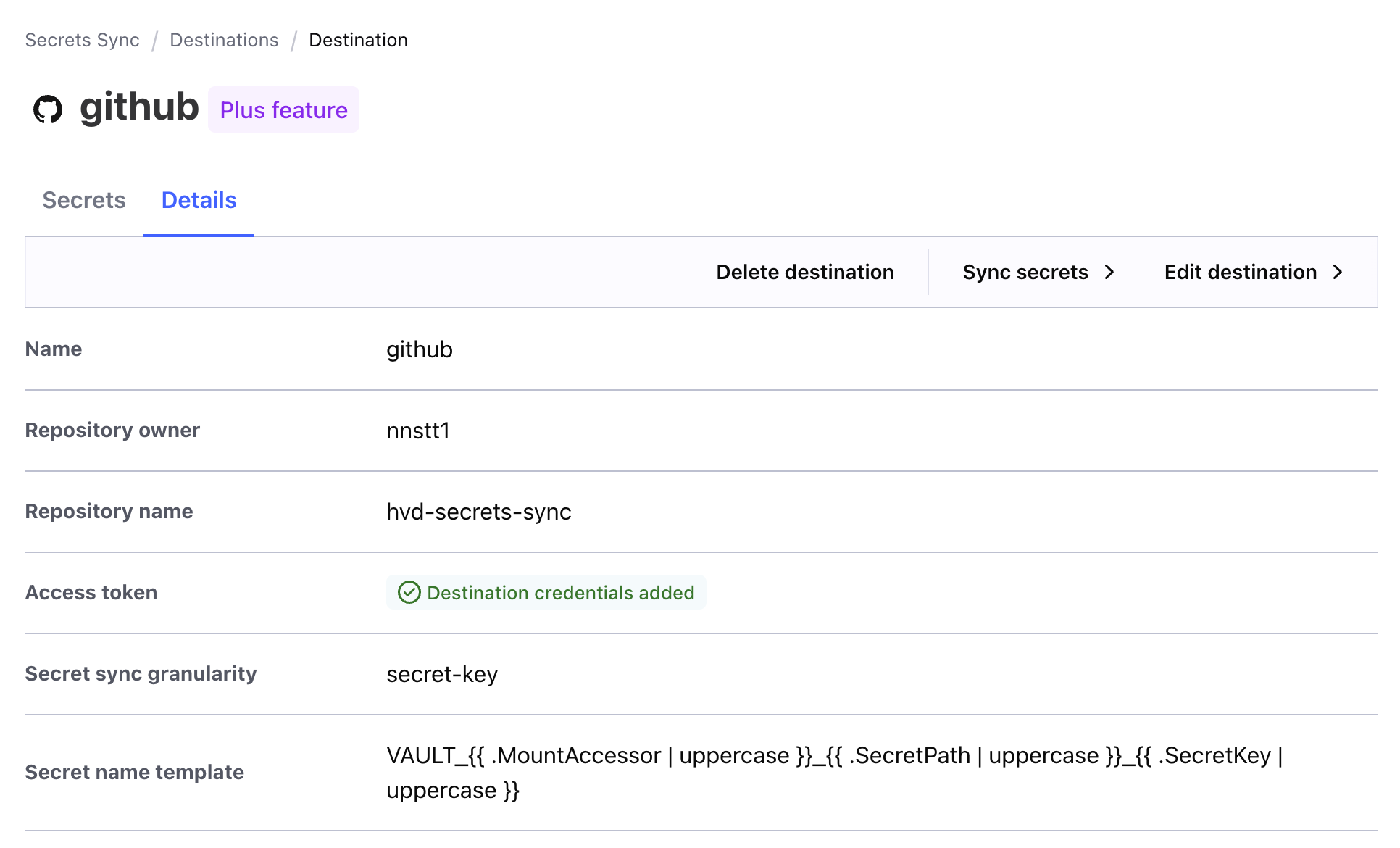Screen dimensions: 1400x848
Task: Open the Secrets tab
Action: pos(84,201)
